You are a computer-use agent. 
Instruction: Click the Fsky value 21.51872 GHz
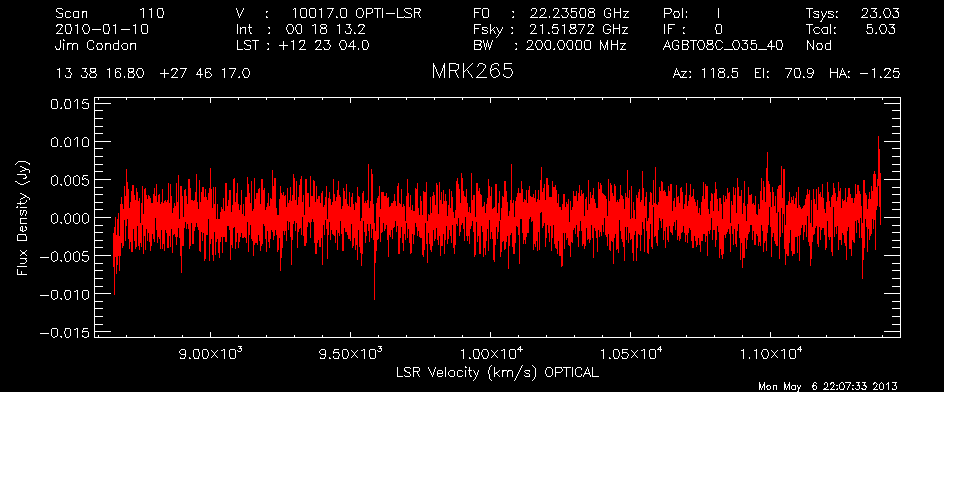579,29
